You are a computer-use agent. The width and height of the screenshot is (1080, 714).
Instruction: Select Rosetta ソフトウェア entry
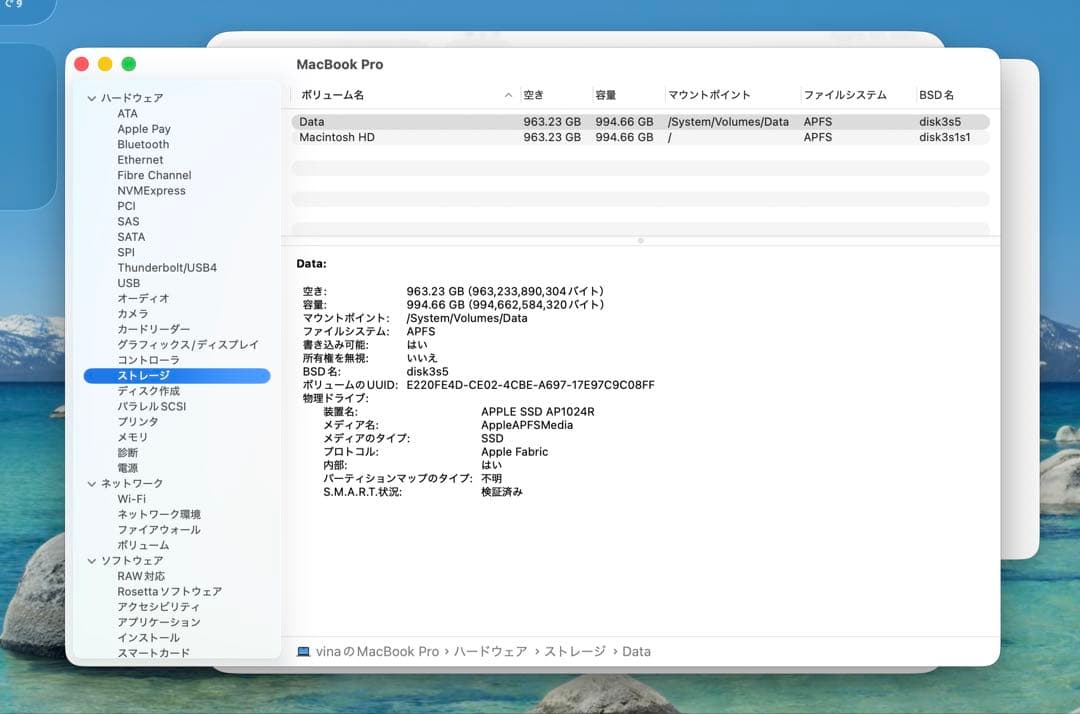click(x=169, y=591)
